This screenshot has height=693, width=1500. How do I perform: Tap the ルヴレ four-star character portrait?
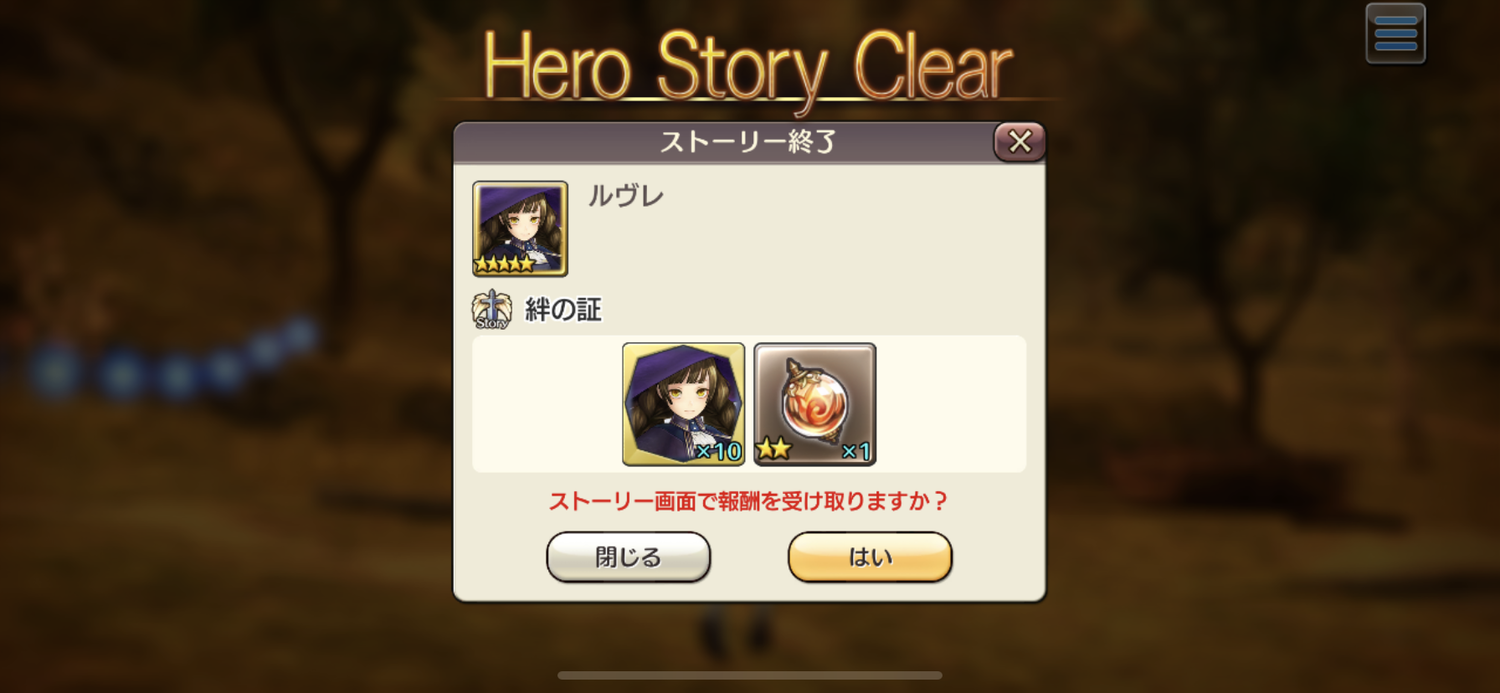[520, 228]
